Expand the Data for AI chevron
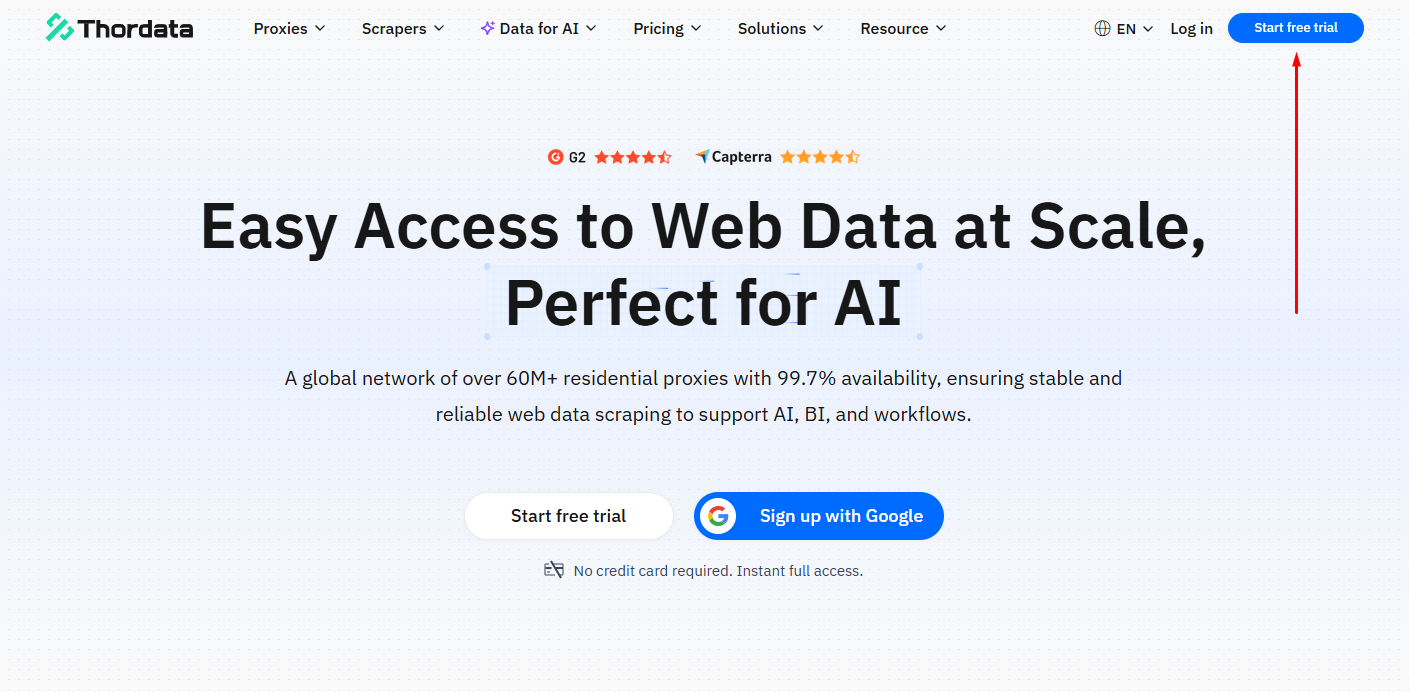Viewport: 1409px width, 692px height. pos(591,28)
